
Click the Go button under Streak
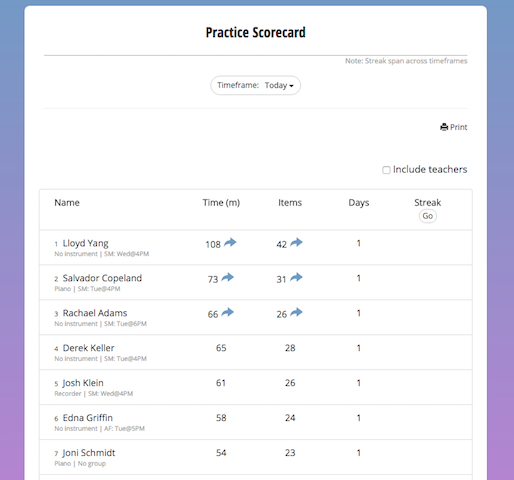point(428,216)
